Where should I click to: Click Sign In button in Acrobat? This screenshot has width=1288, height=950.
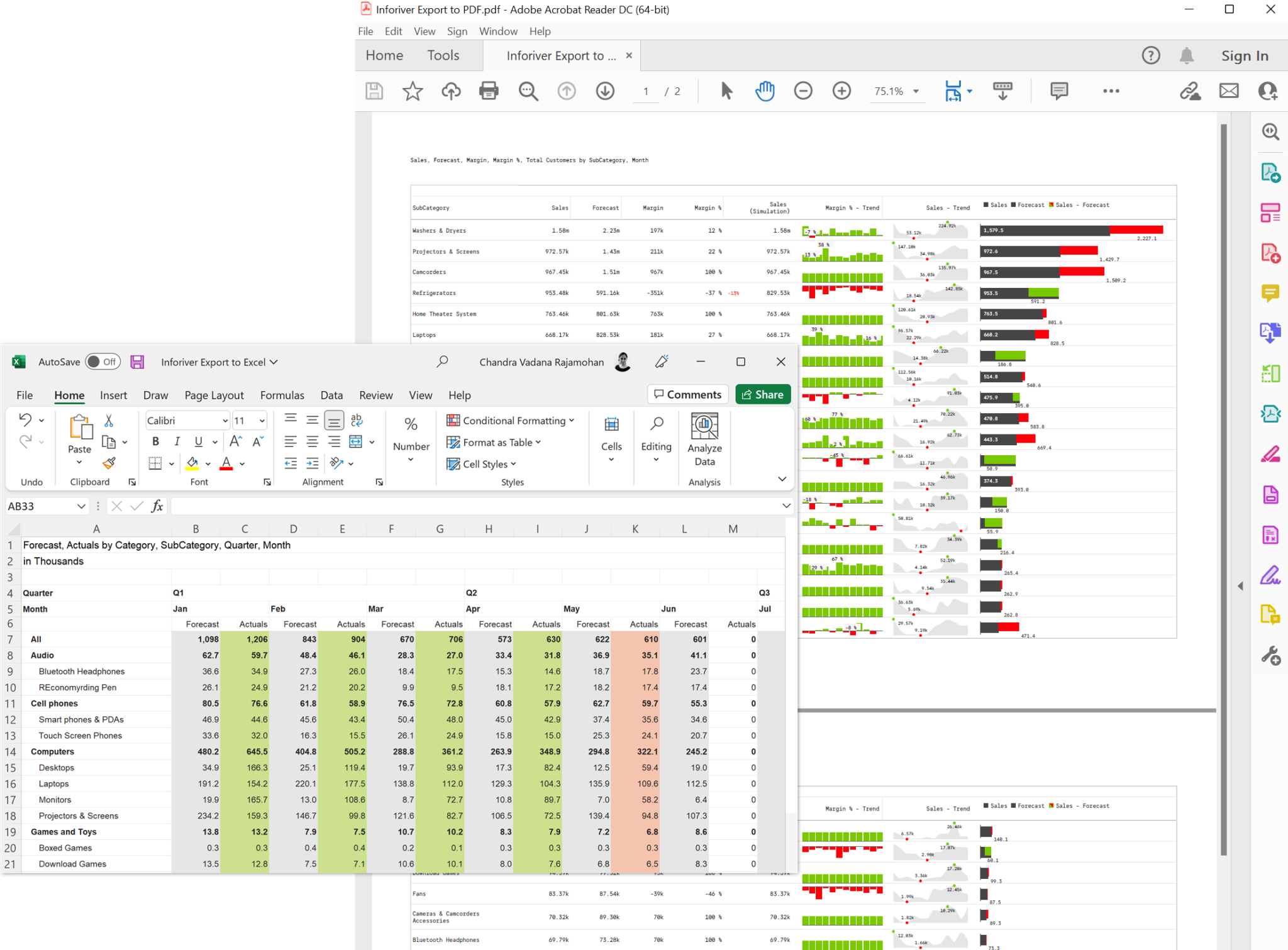pyautogui.click(x=1240, y=55)
